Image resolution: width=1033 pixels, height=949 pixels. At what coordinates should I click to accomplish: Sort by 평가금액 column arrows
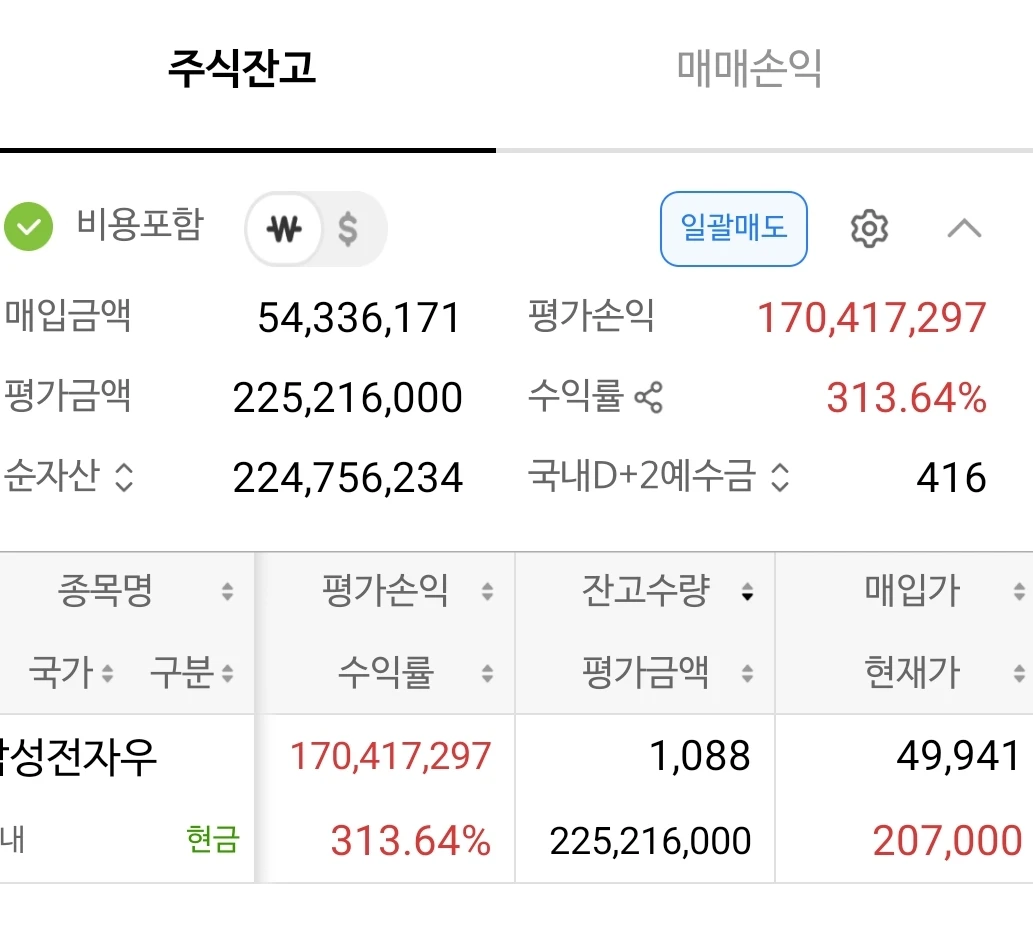click(747, 673)
